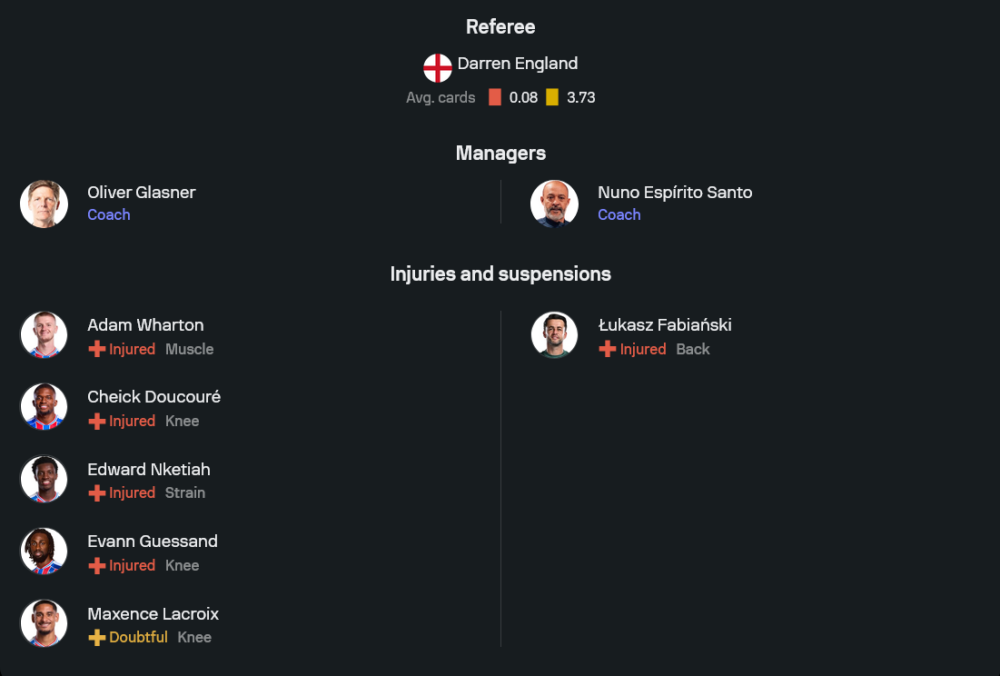Click the red card average icon
This screenshot has width=1000, height=676.
(x=495, y=98)
